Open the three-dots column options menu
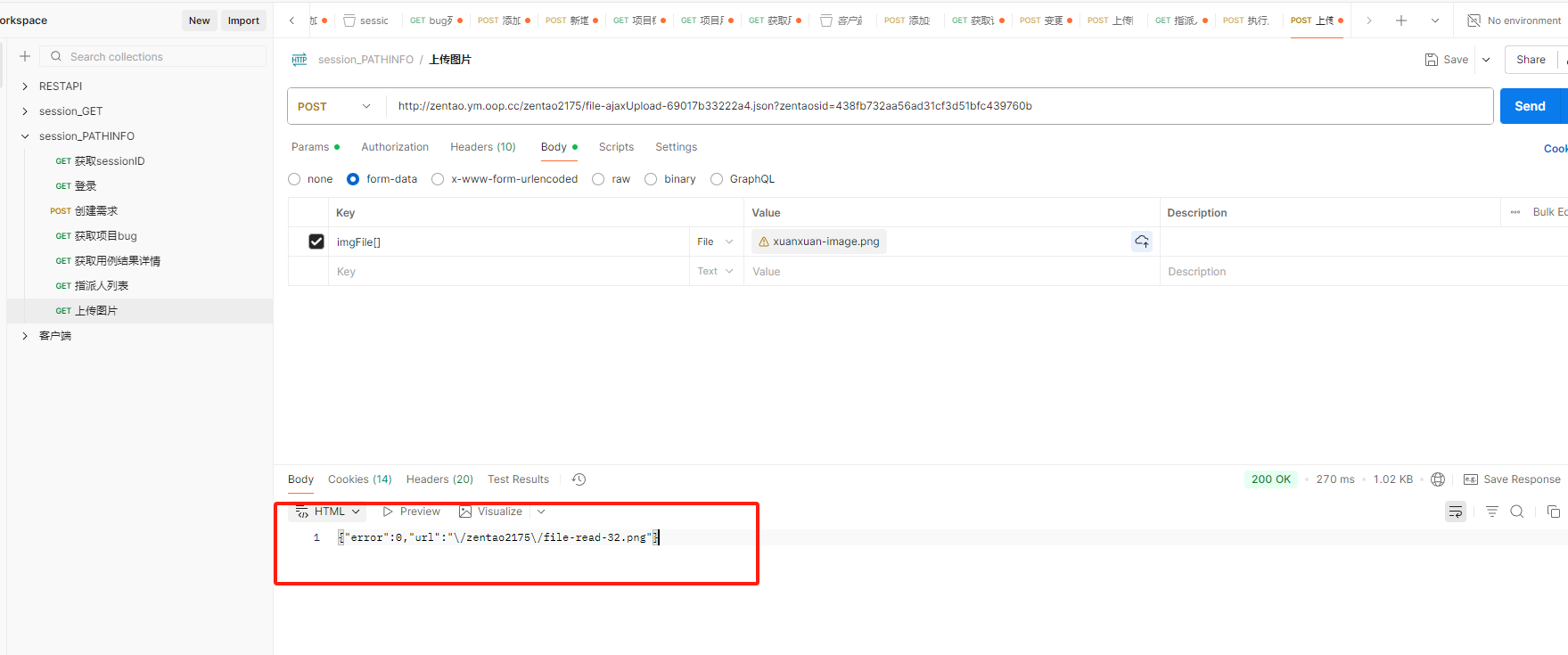 tap(1515, 212)
